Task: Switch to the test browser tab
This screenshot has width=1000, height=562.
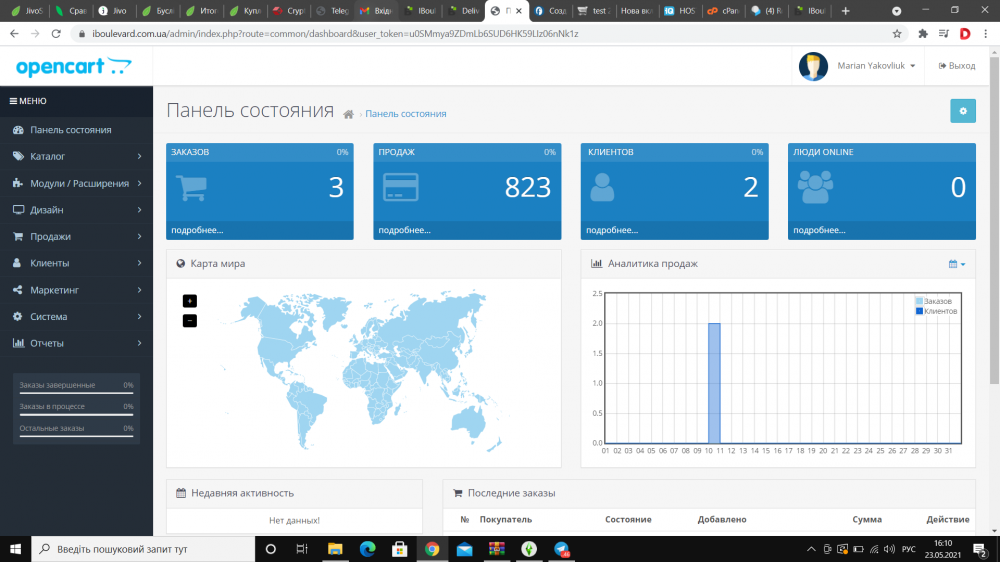Action: pyautogui.click(x=592, y=11)
